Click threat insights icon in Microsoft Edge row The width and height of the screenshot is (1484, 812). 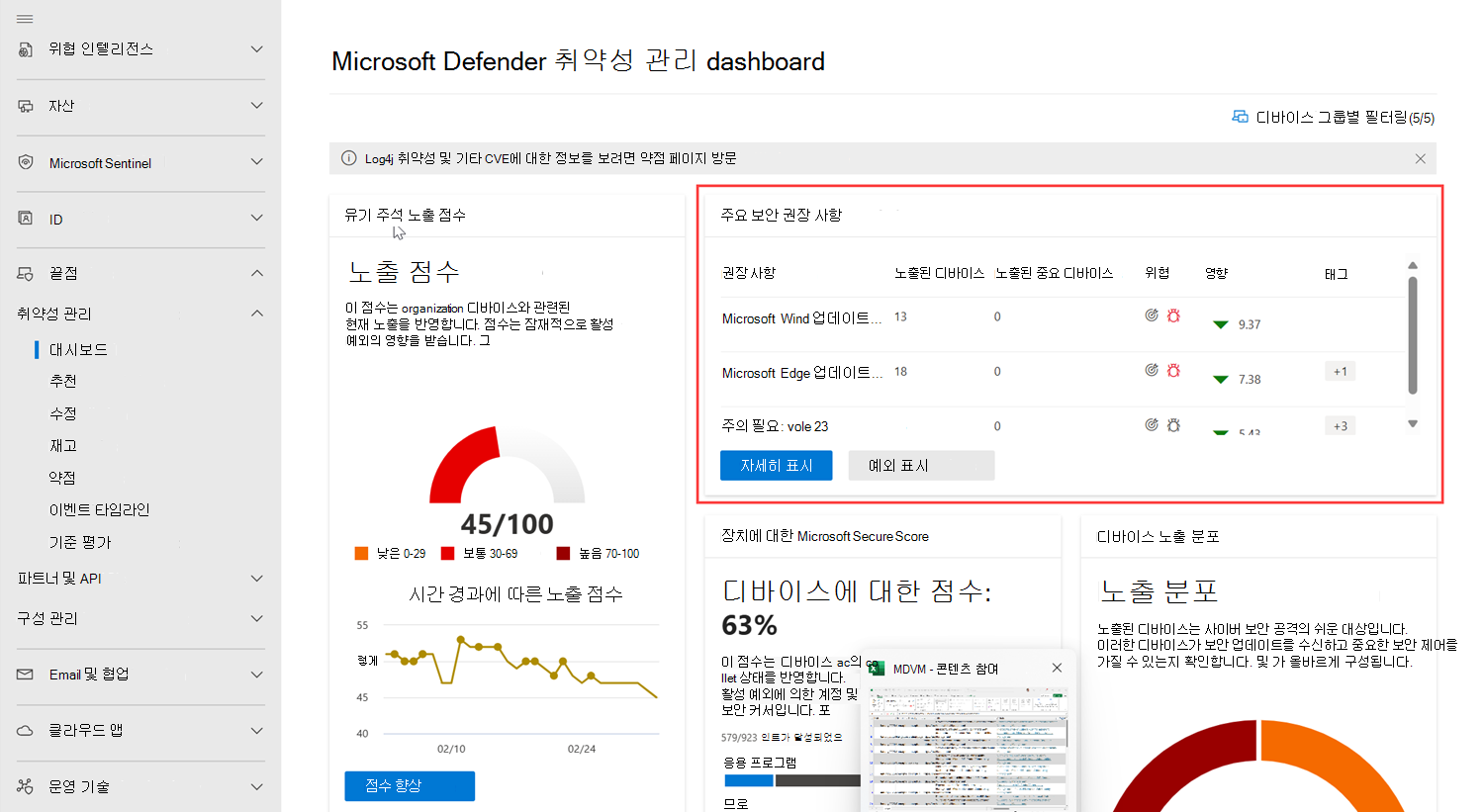(x=1152, y=370)
